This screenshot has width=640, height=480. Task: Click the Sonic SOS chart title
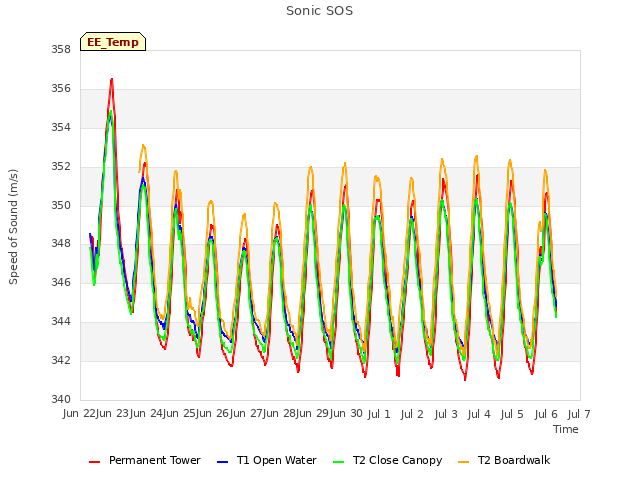[x=320, y=11]
